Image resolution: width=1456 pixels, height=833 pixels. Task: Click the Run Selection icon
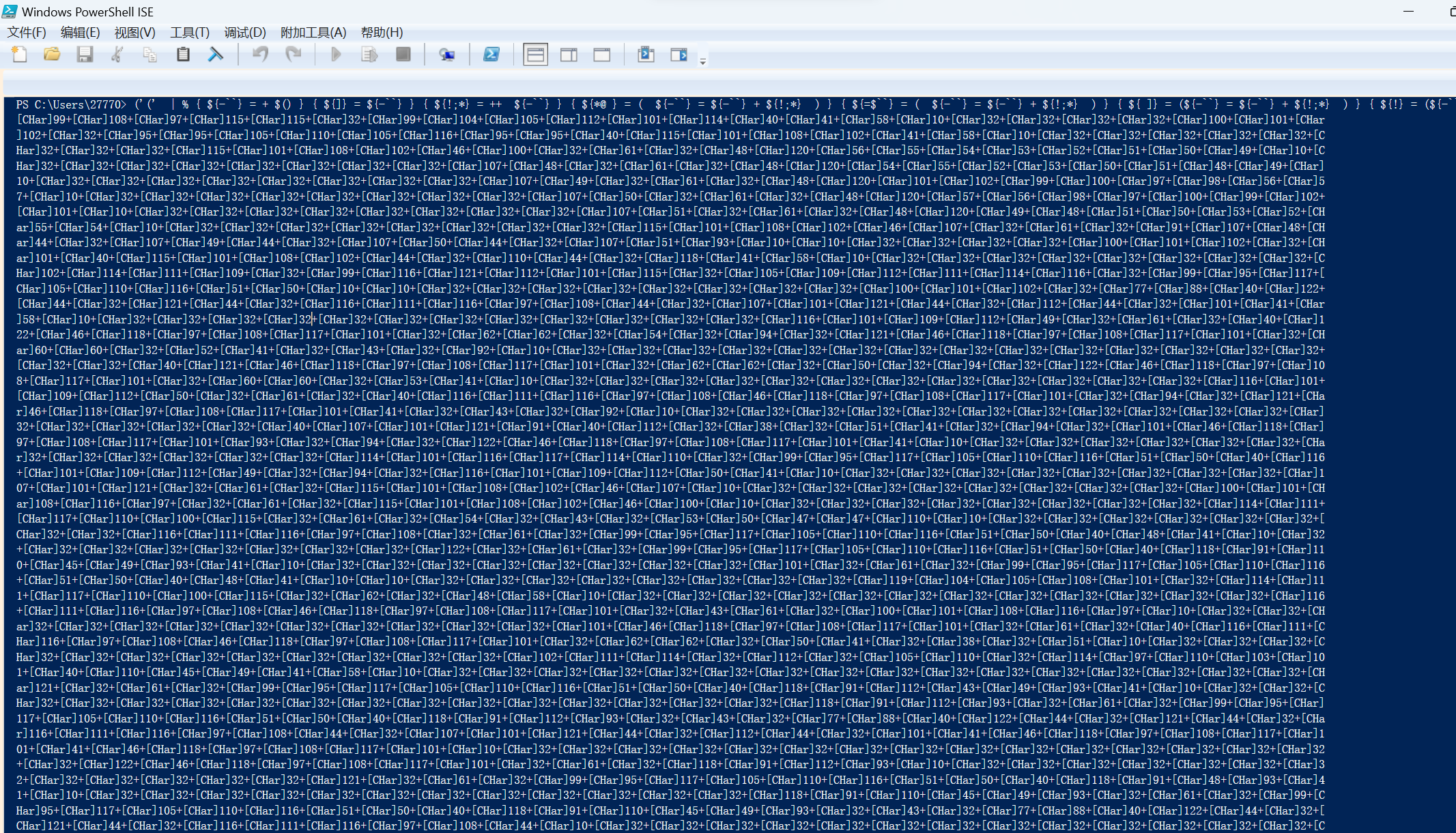tap(369, 55)
